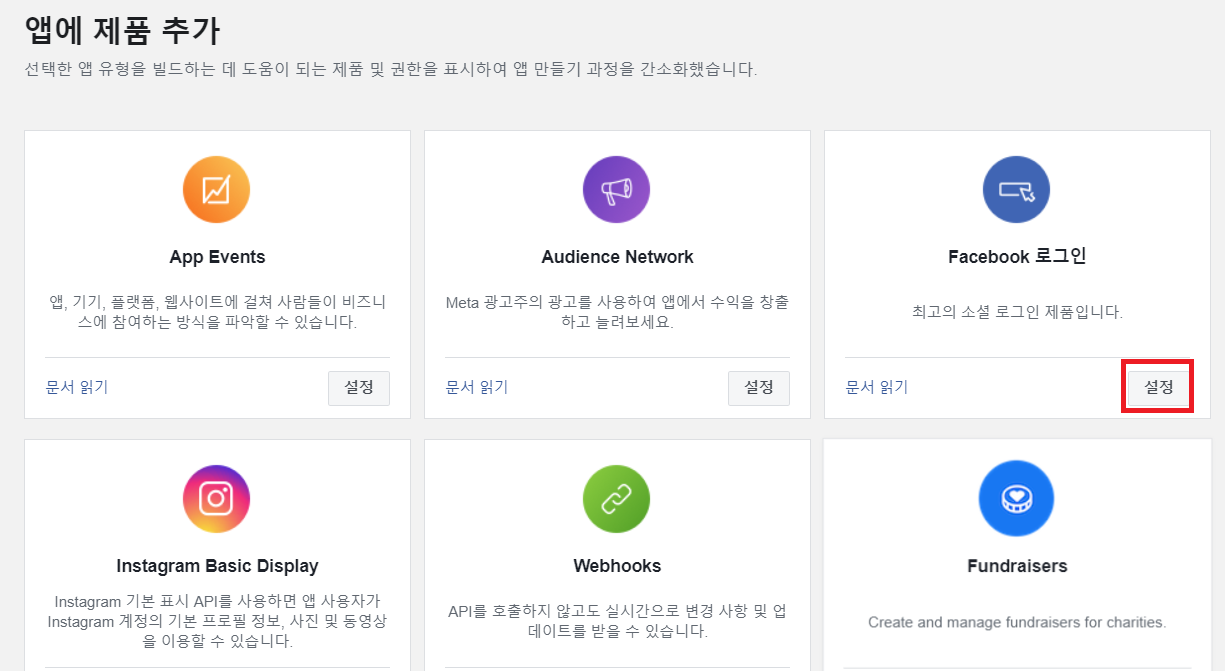Click the Fundraisers description about charities
This screenshot has height=671, width=1225.
coord(1017,622)
